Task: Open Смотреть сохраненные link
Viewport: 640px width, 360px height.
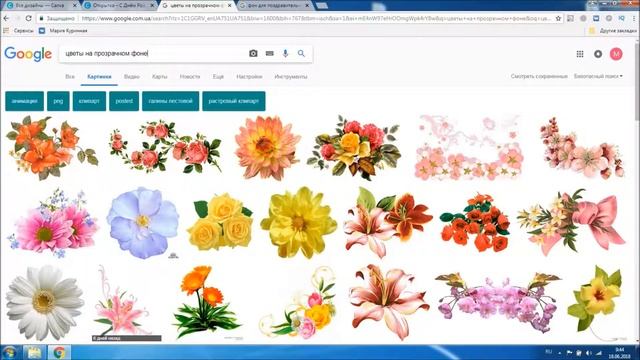Action: click(539, 76)
